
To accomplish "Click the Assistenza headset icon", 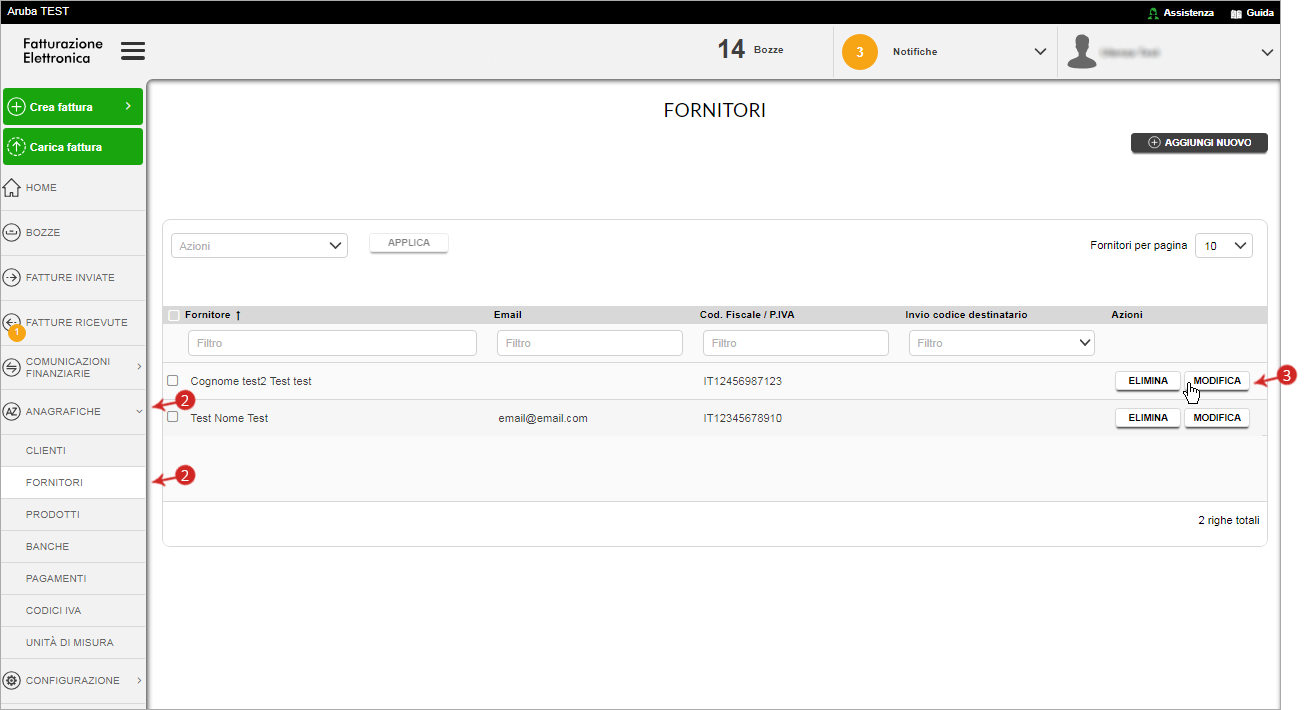I will [x=1153, y=13].
